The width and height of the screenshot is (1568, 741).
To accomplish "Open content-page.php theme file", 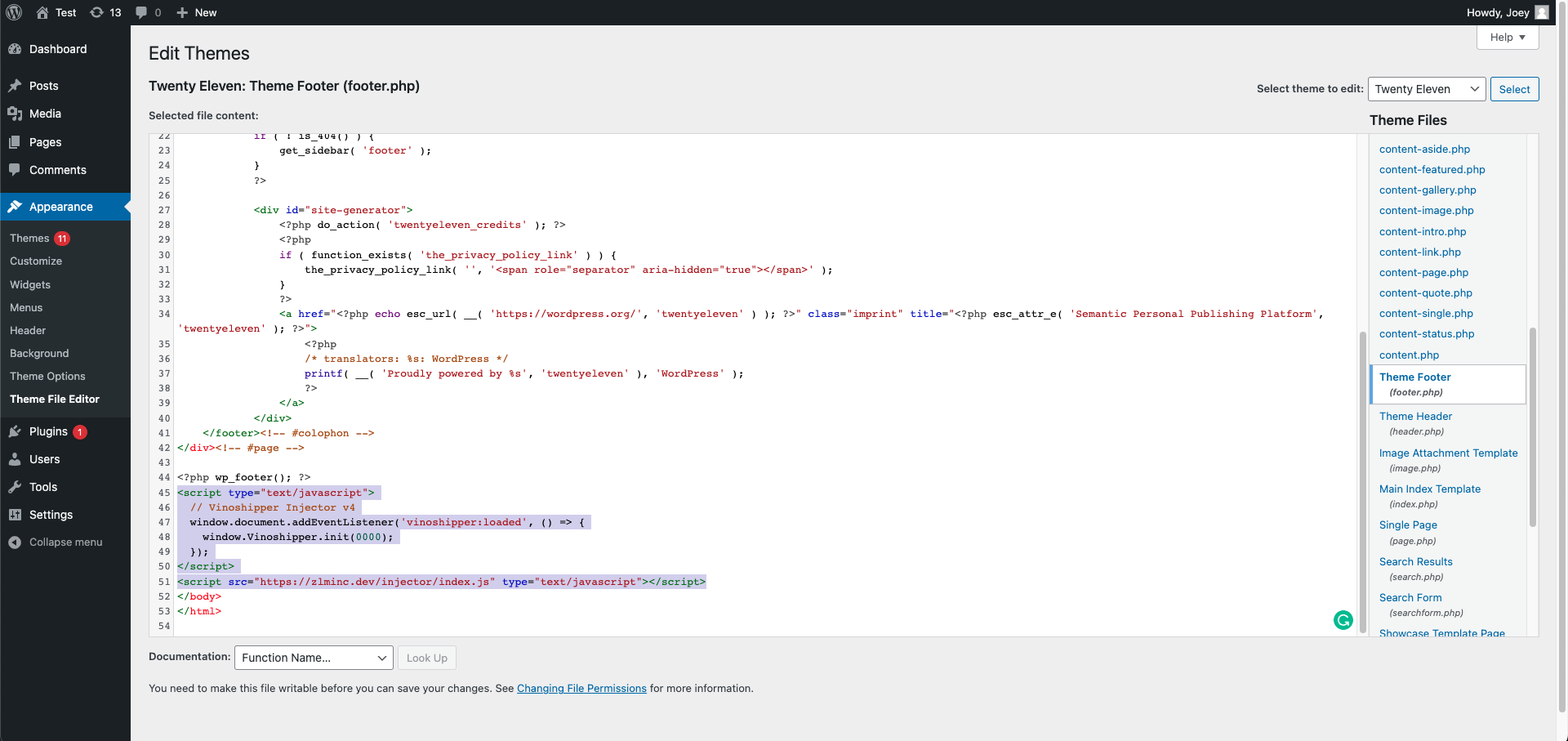I will tap(1423, 272).
